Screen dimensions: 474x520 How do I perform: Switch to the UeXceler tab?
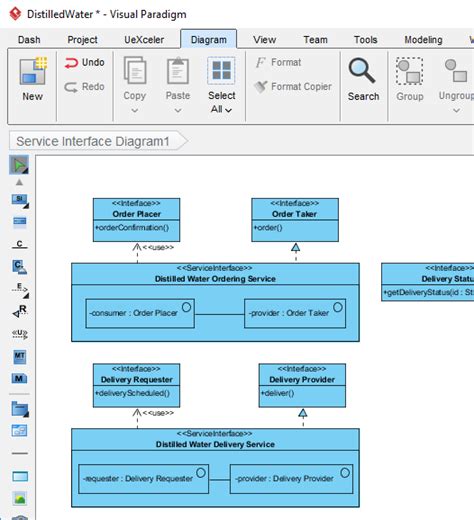[144, 40]
